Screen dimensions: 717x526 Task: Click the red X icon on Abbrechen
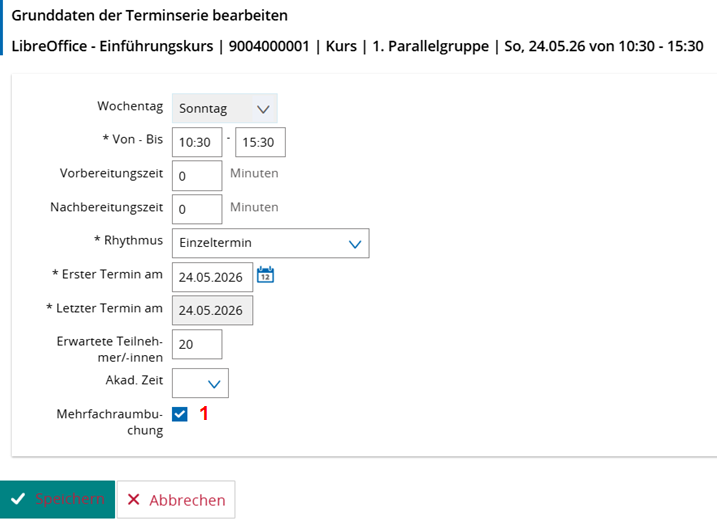(x=134, y=499)
